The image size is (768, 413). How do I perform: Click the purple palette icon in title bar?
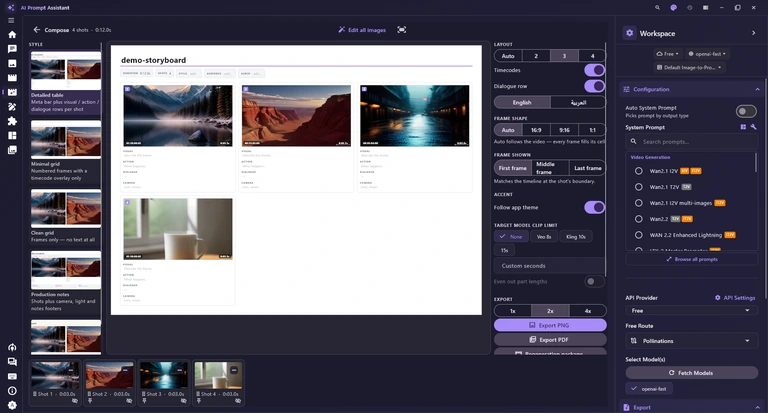673,8
